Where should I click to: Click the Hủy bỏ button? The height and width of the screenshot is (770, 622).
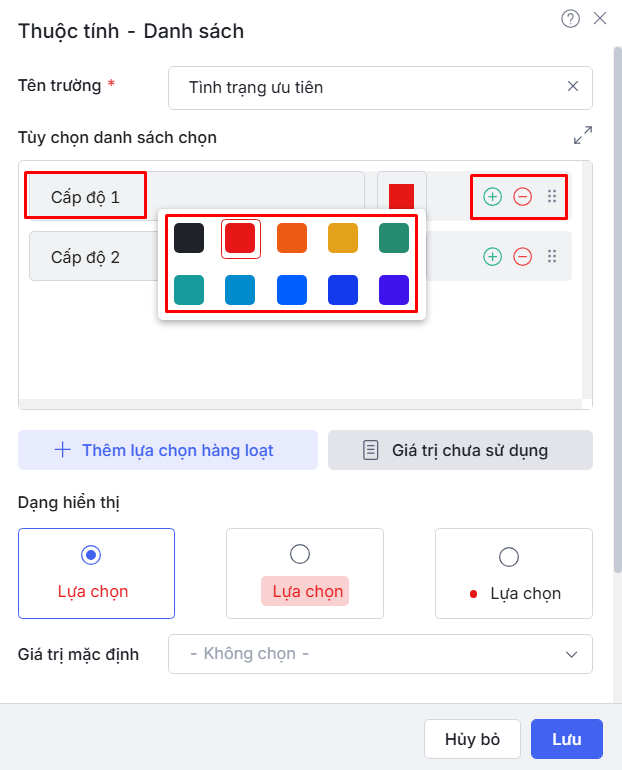(472, 740)
